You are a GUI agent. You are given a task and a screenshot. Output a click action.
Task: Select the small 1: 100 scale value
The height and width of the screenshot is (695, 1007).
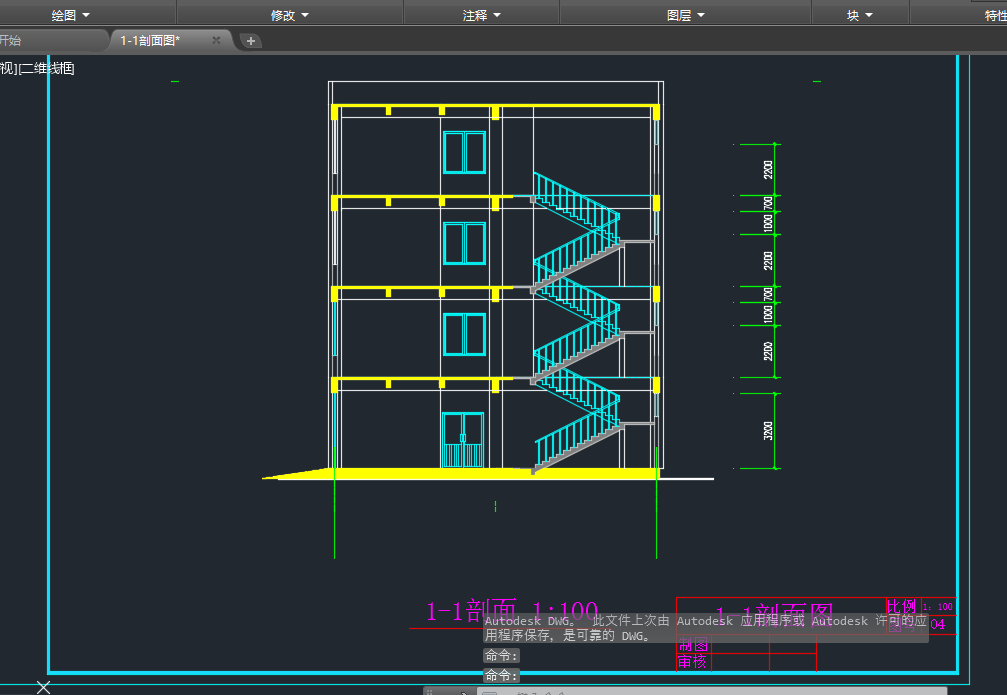tap(938, 607)
